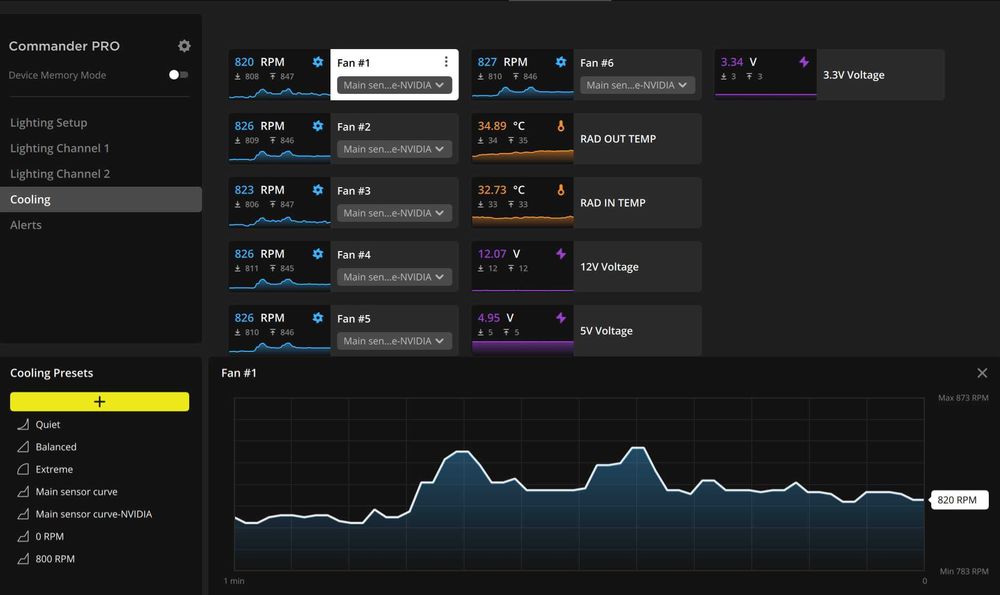Open Commander PRO settings gear
1000x595 pixels.
tap(184, 46)
